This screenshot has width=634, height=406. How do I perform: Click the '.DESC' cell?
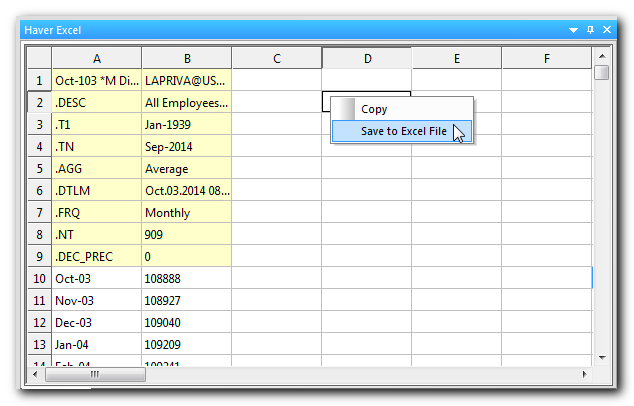coord(97,102)
